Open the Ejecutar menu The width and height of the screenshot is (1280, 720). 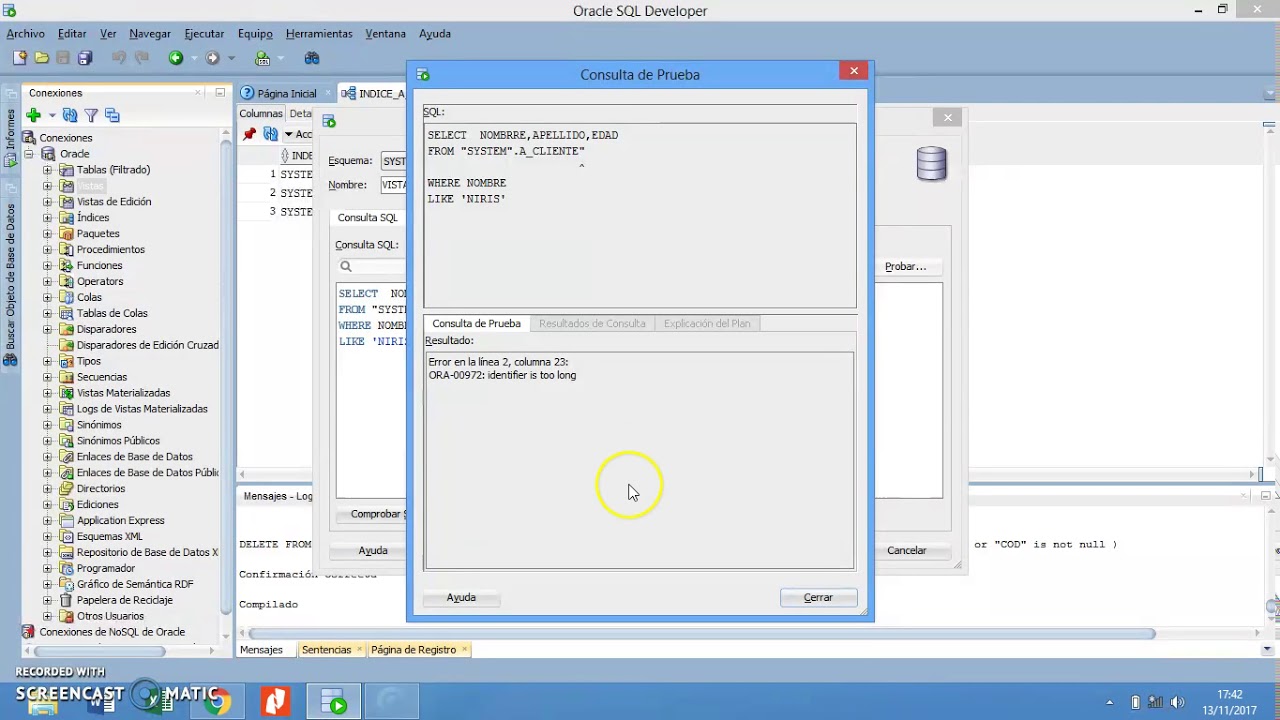[x=204, y=33]
